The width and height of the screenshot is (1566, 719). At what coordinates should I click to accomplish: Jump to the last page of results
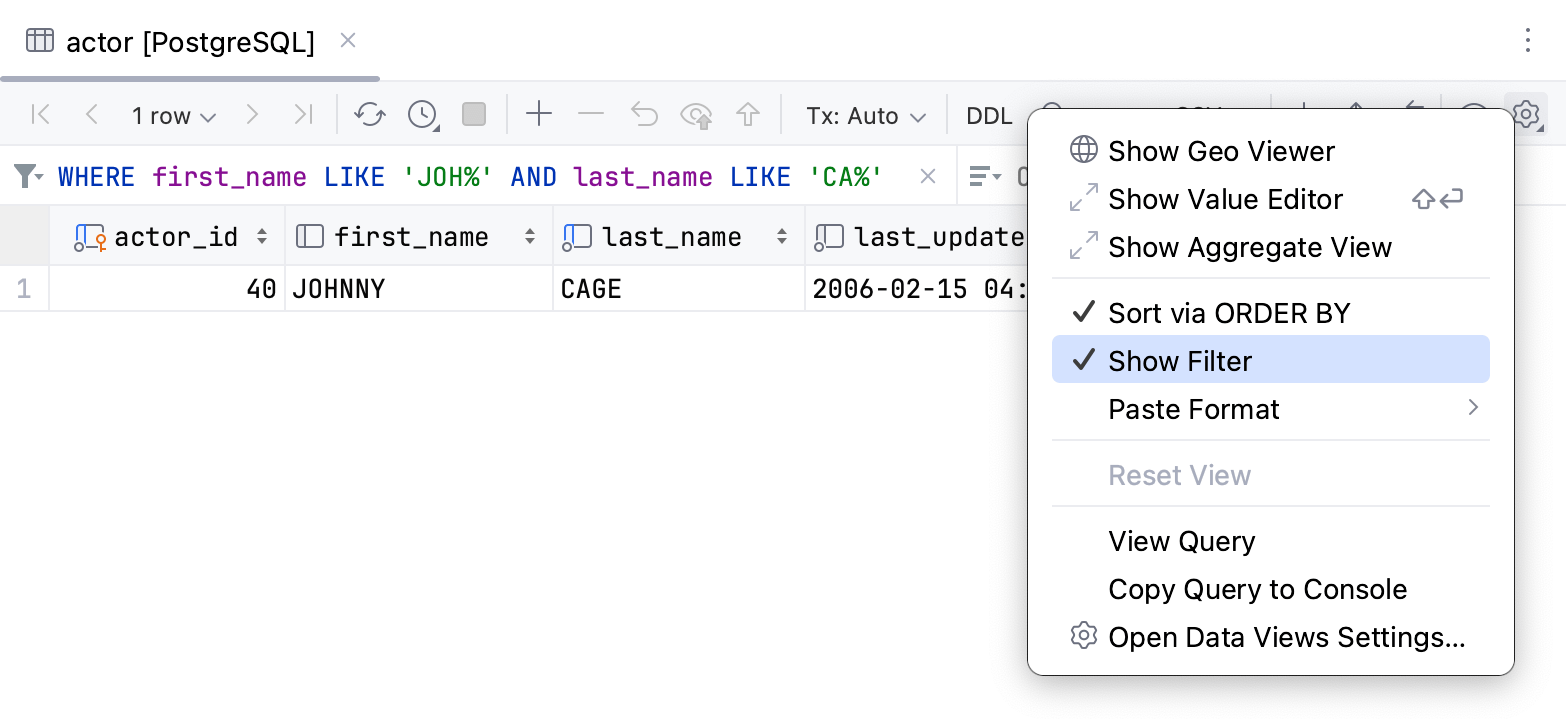[304, 114]
